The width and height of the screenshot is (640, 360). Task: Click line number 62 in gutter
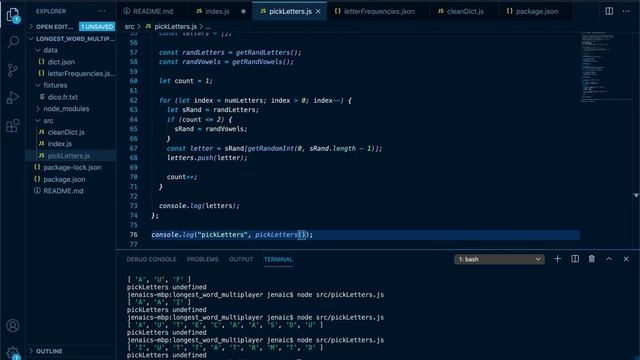point(133,100)
